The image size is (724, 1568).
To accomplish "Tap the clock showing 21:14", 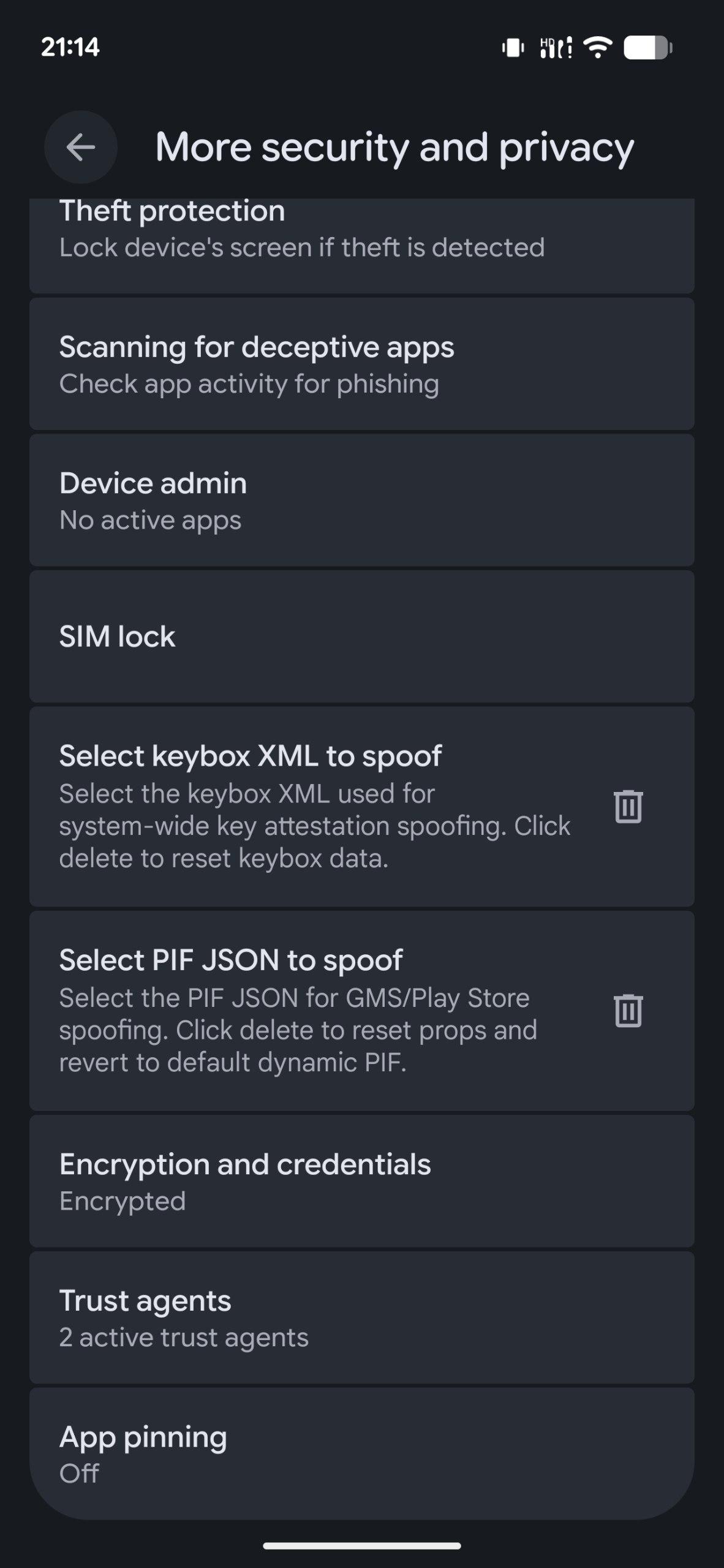I will [x=70, y=47].
